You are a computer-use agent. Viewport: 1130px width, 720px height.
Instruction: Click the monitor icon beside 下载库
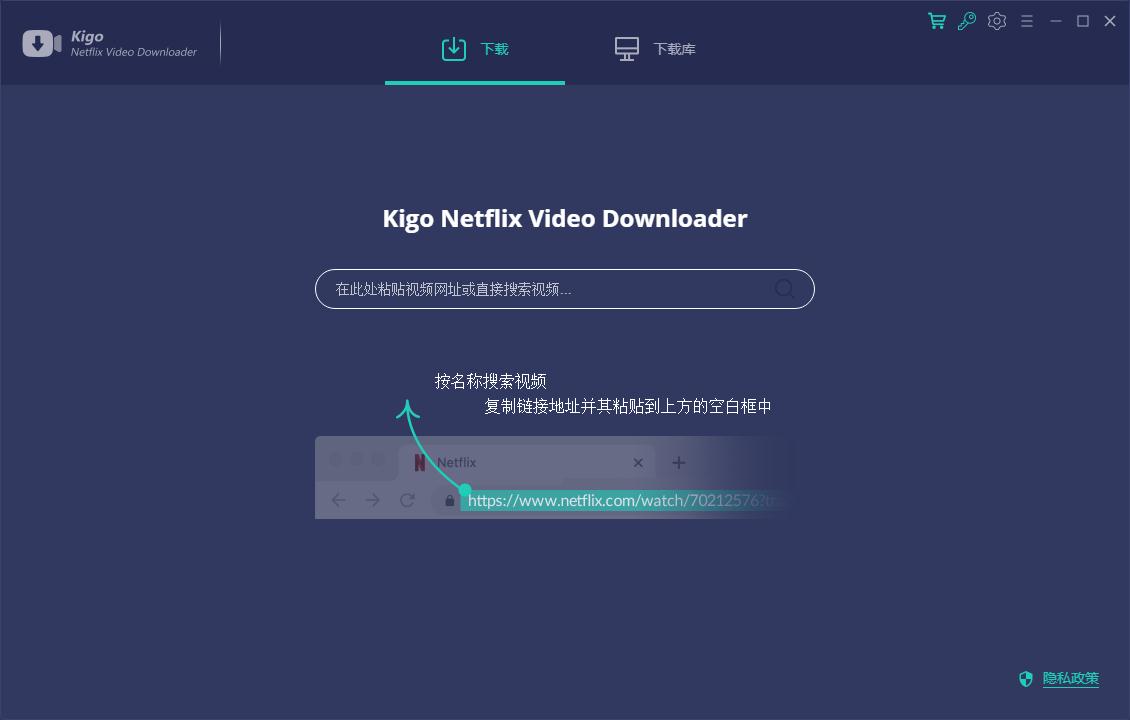[626, 47]
